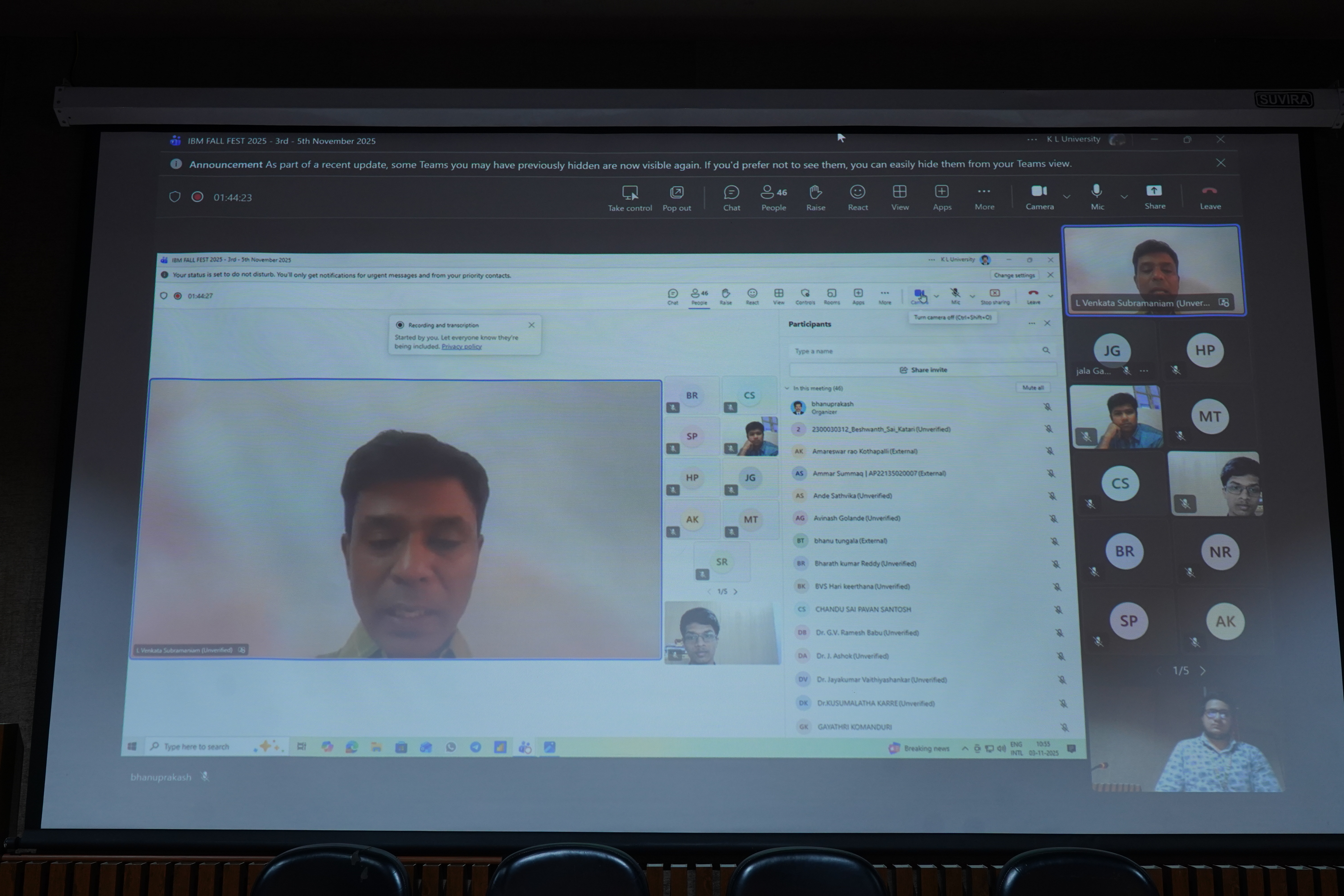
Task: Select the SR participant tile in shared screen
Action: [x=722, y=562]
